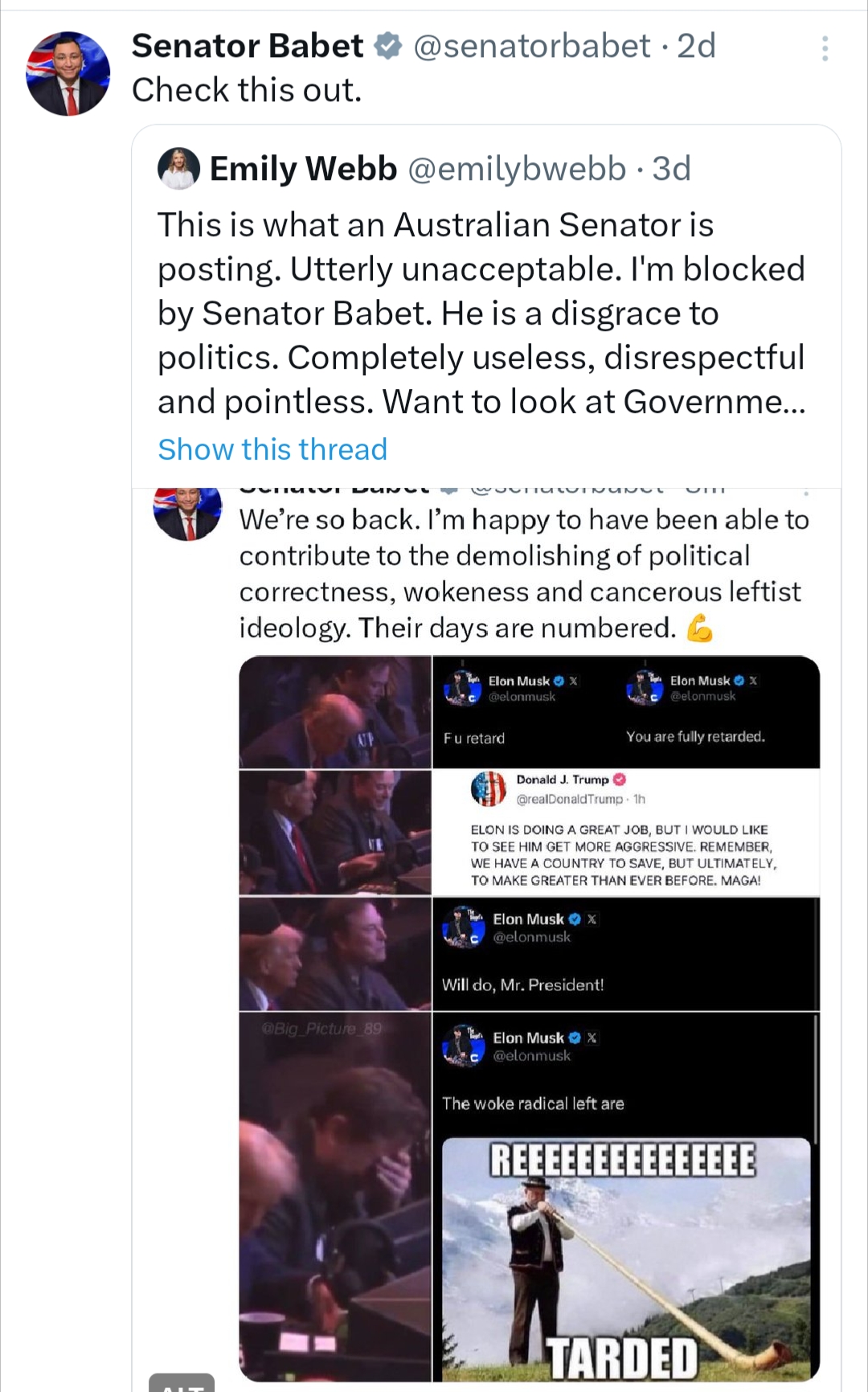Tap the "Check this out." post text
The height and width of the screenshot is (1392, 868).
tap(247, 90)
